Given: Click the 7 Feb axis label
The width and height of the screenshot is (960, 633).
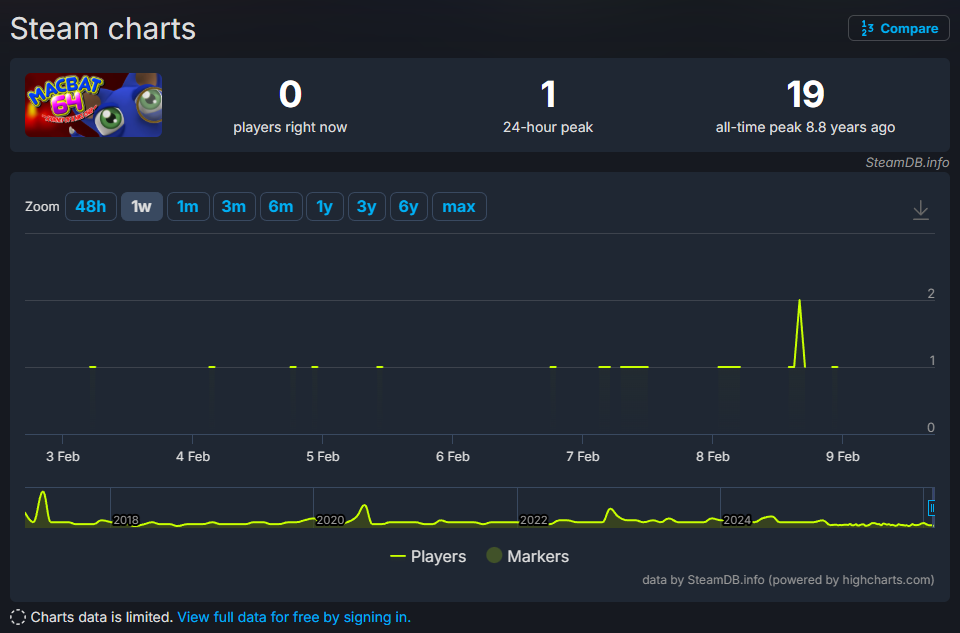Looking at the screenshot, I should pos(583,457).
